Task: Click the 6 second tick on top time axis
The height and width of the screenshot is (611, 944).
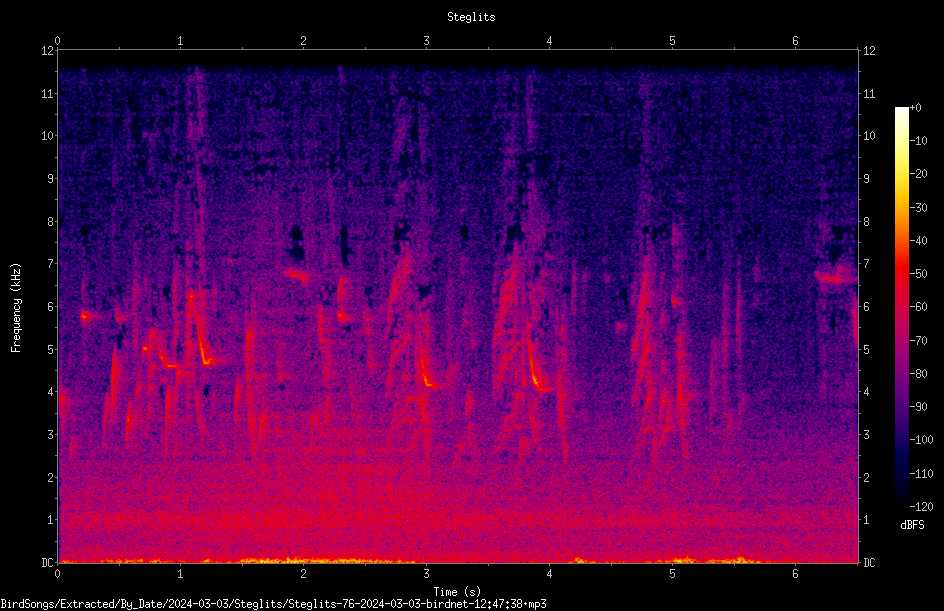Action: [x=795, y=41]
